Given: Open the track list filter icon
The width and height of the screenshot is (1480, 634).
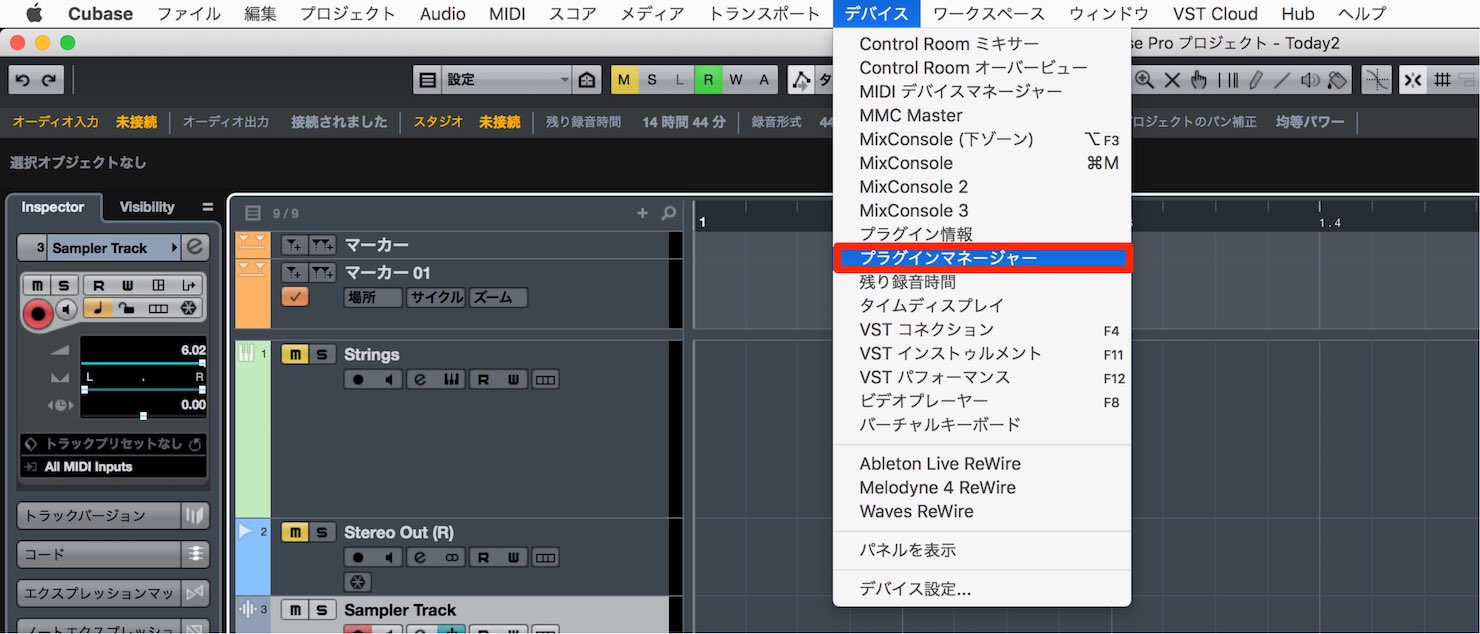Looking at the screenshot, I should click(253, 213).
